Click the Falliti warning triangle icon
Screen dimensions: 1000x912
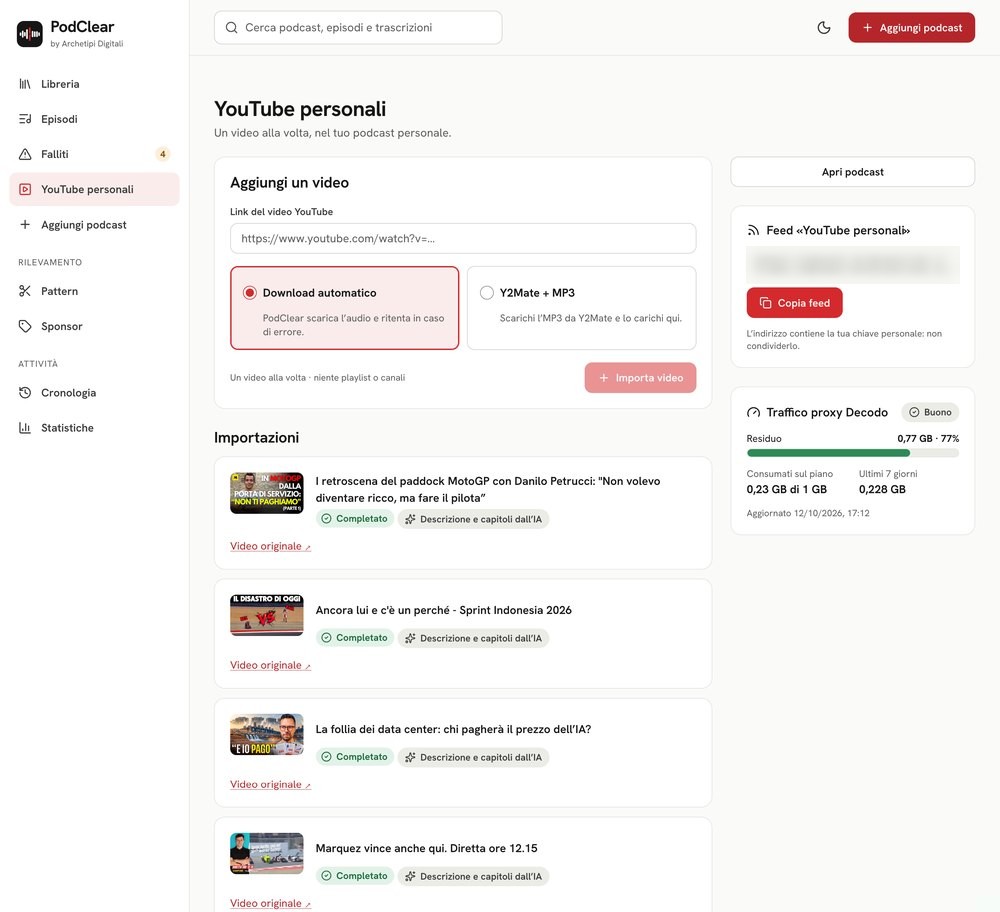pos(25,154)
